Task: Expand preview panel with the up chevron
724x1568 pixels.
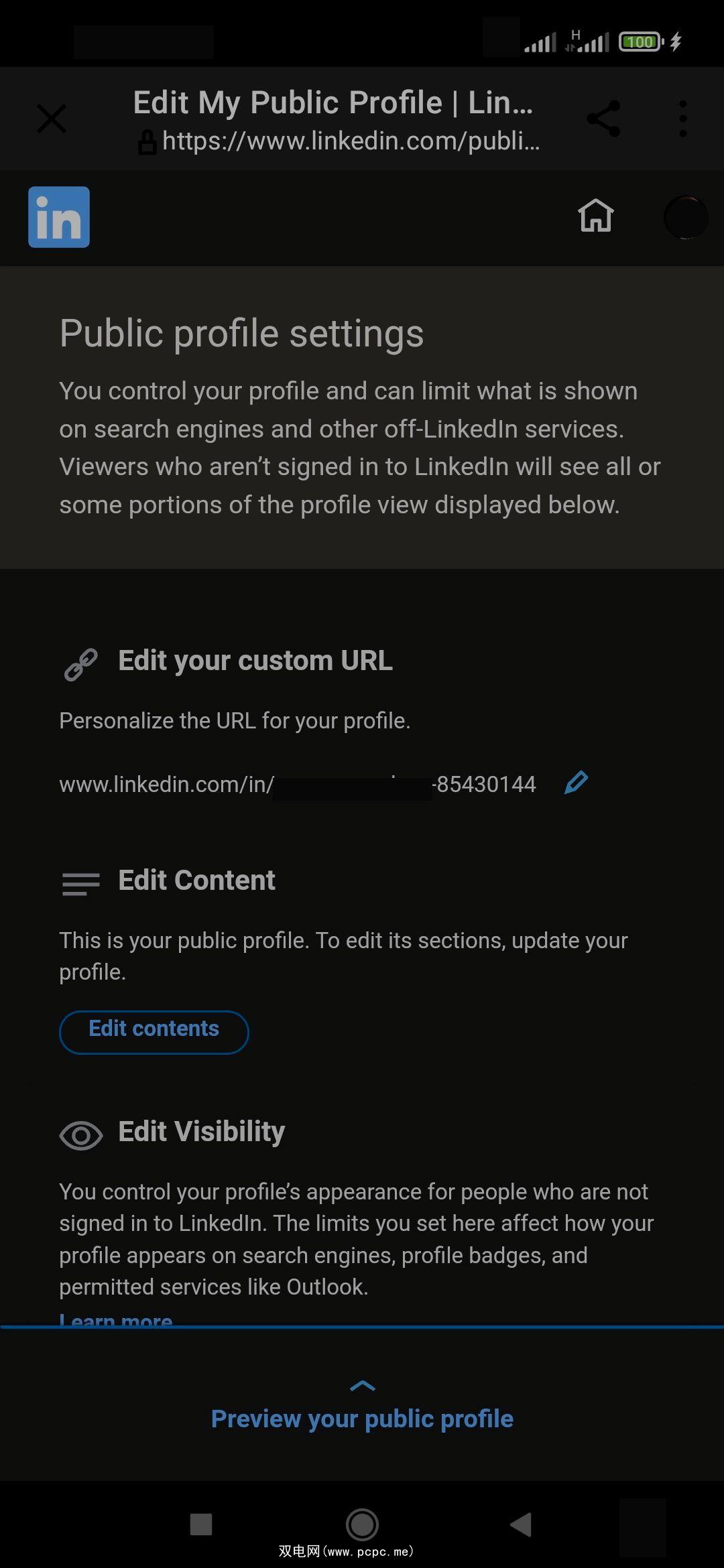Action: tap(363, 1385)
